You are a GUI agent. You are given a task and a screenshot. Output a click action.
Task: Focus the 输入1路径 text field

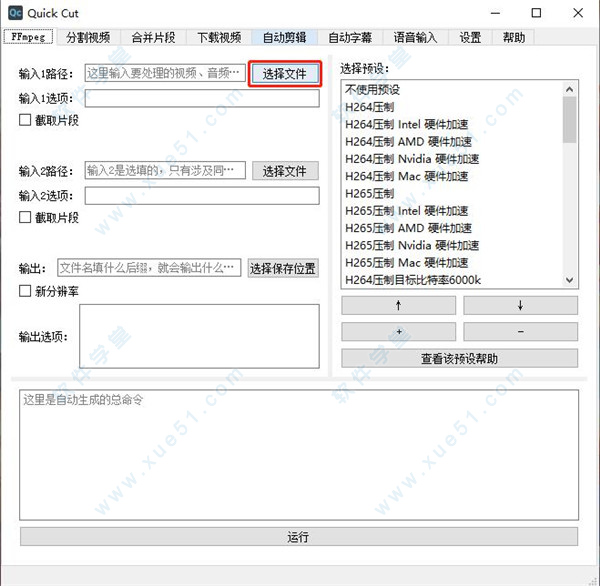click(x=165, y=73)
